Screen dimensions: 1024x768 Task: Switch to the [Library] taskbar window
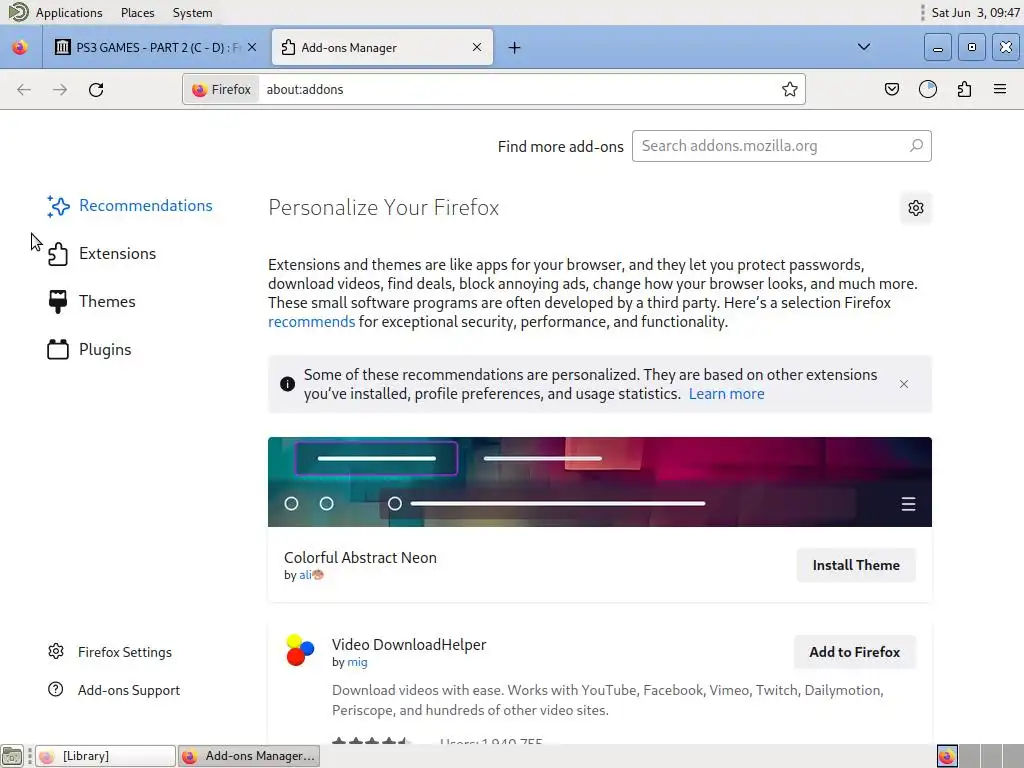105,756
